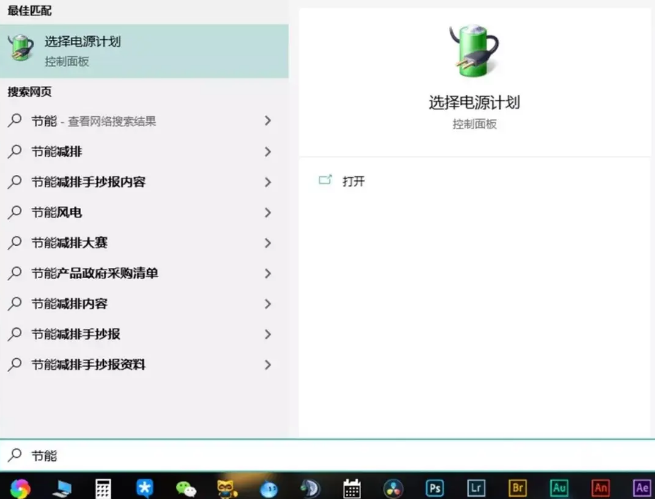Open DaVinci Resolve from the taskbar
The image size is (669, 499).
pyautogui.click(x=393, y=489)
